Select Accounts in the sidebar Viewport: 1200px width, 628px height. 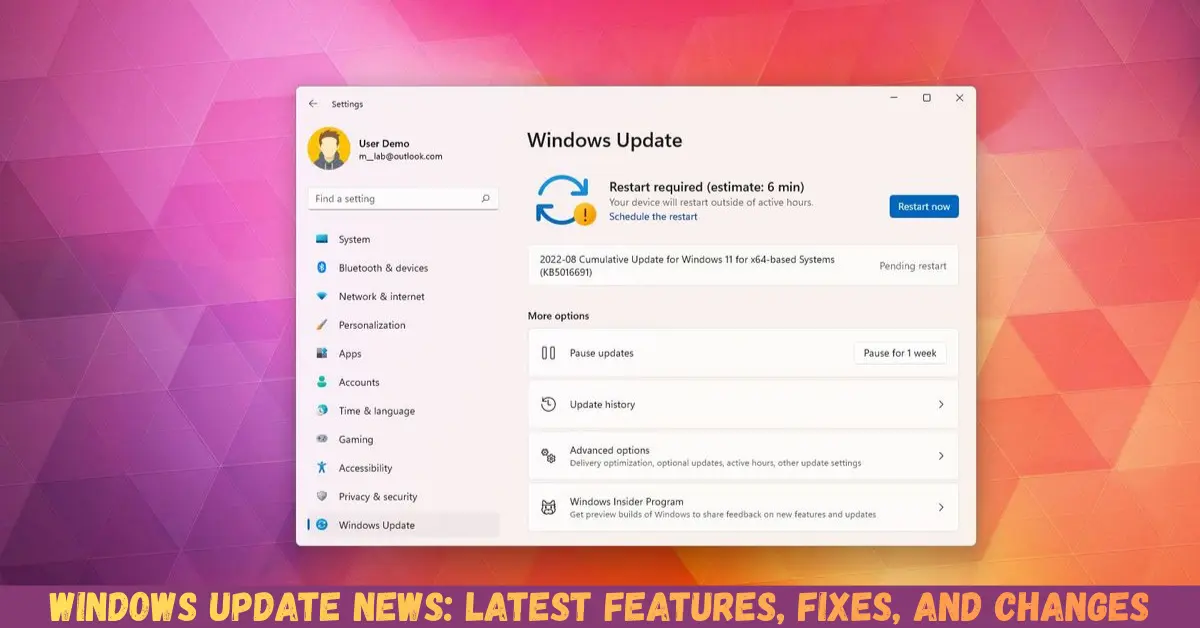click(403, 382)
